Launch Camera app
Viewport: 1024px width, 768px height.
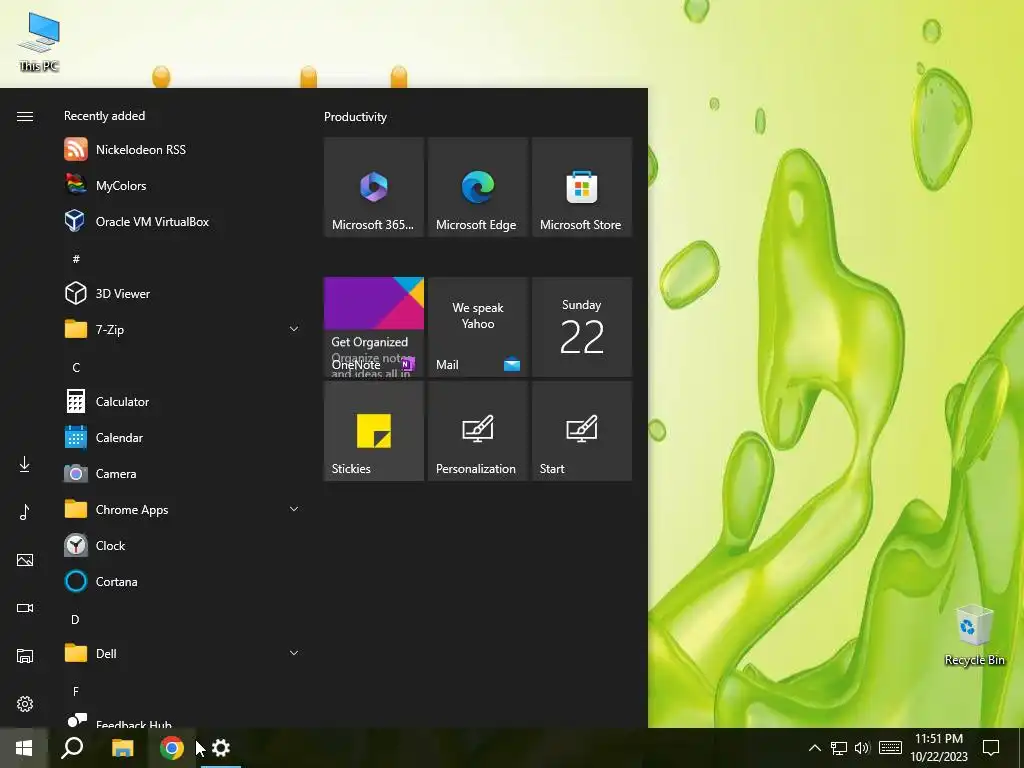pyautogui.click(x=182, y=473)
